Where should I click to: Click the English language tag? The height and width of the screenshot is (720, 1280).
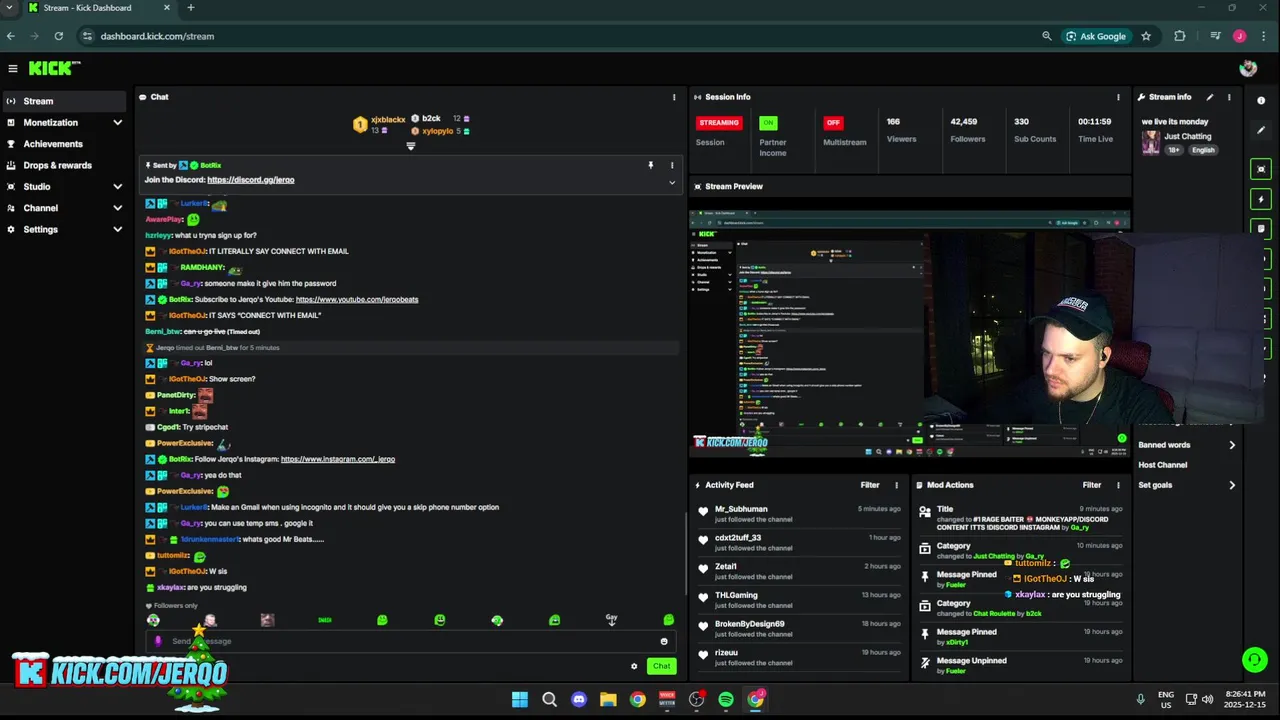point(1203,150)
